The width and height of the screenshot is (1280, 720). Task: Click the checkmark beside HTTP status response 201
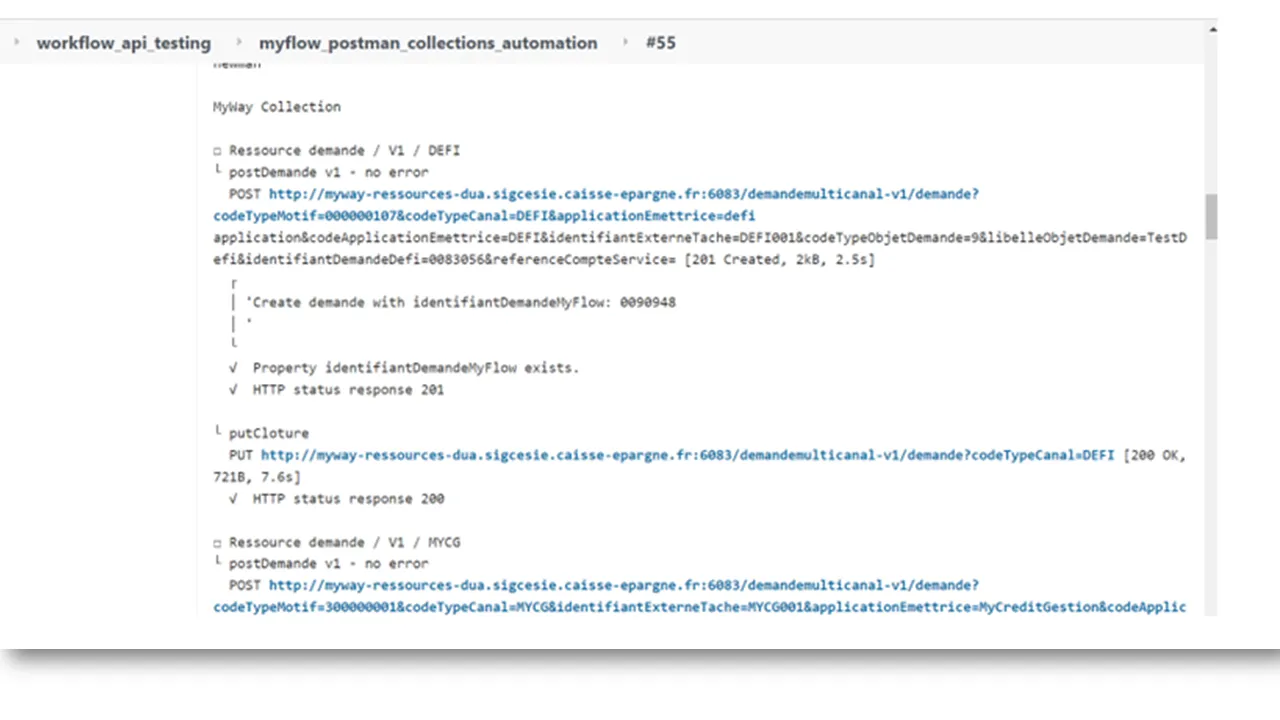(232, 389)
